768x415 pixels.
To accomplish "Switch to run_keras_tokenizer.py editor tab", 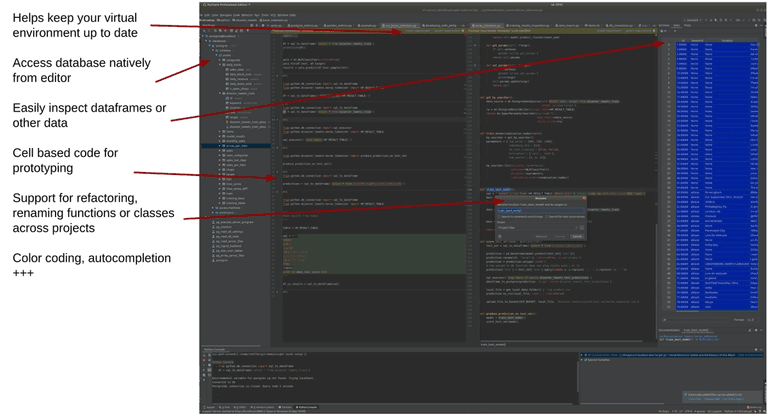I will click(399, 25).
